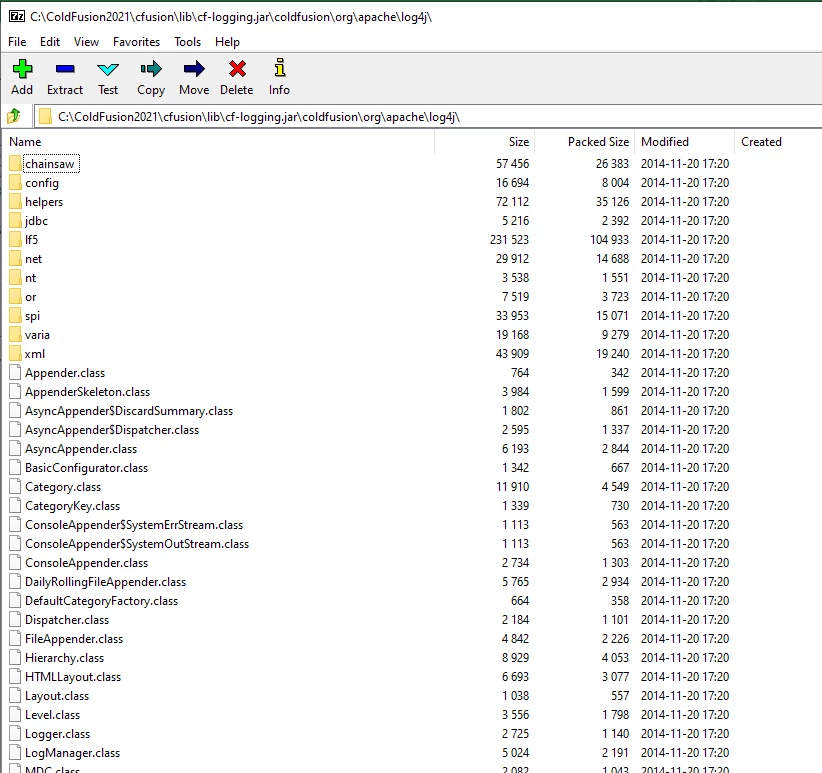Sort by the Modified column header
Viewport: 822px width, 773px height.
pyautogui.click(x=684, y=142)
